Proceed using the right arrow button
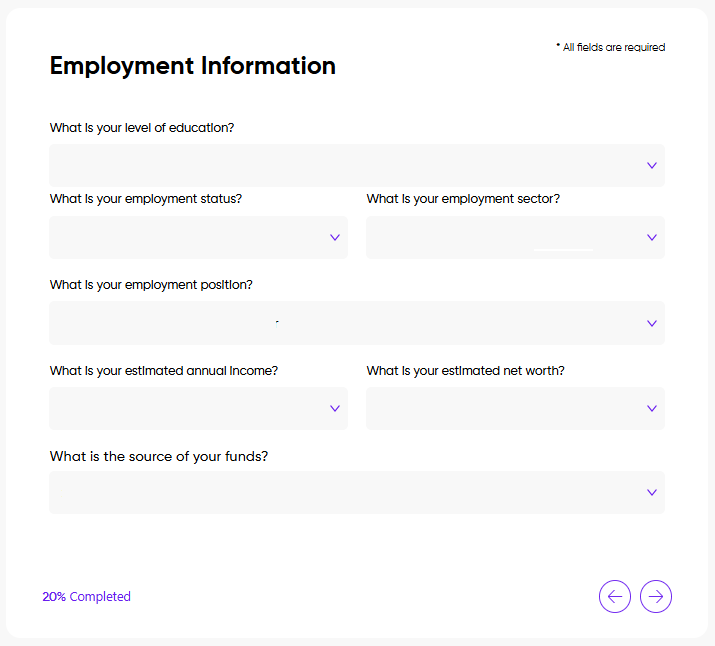715x646 pixels. [x=656, y=597]
